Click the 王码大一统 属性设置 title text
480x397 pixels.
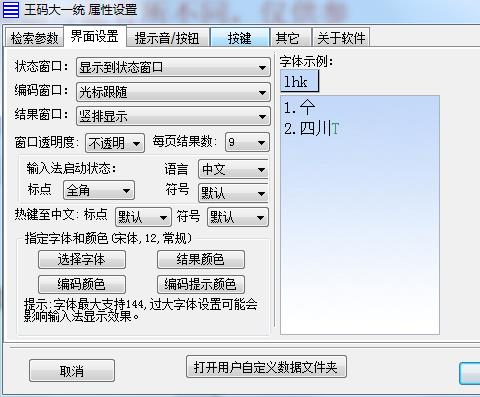(x=80, y=9)
